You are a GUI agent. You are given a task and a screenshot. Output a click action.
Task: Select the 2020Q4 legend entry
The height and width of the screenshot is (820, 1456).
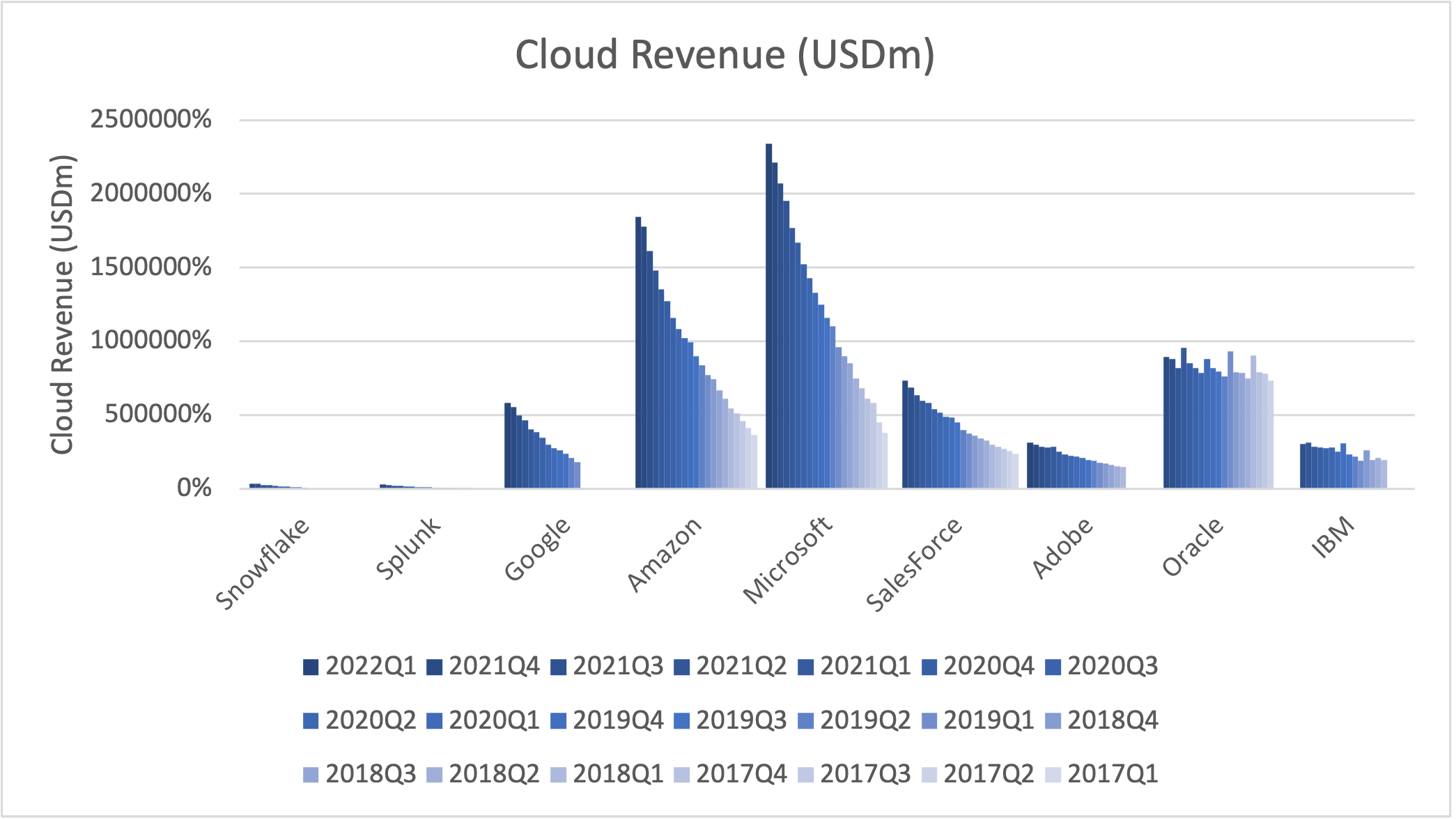click(x=977, y=667)
